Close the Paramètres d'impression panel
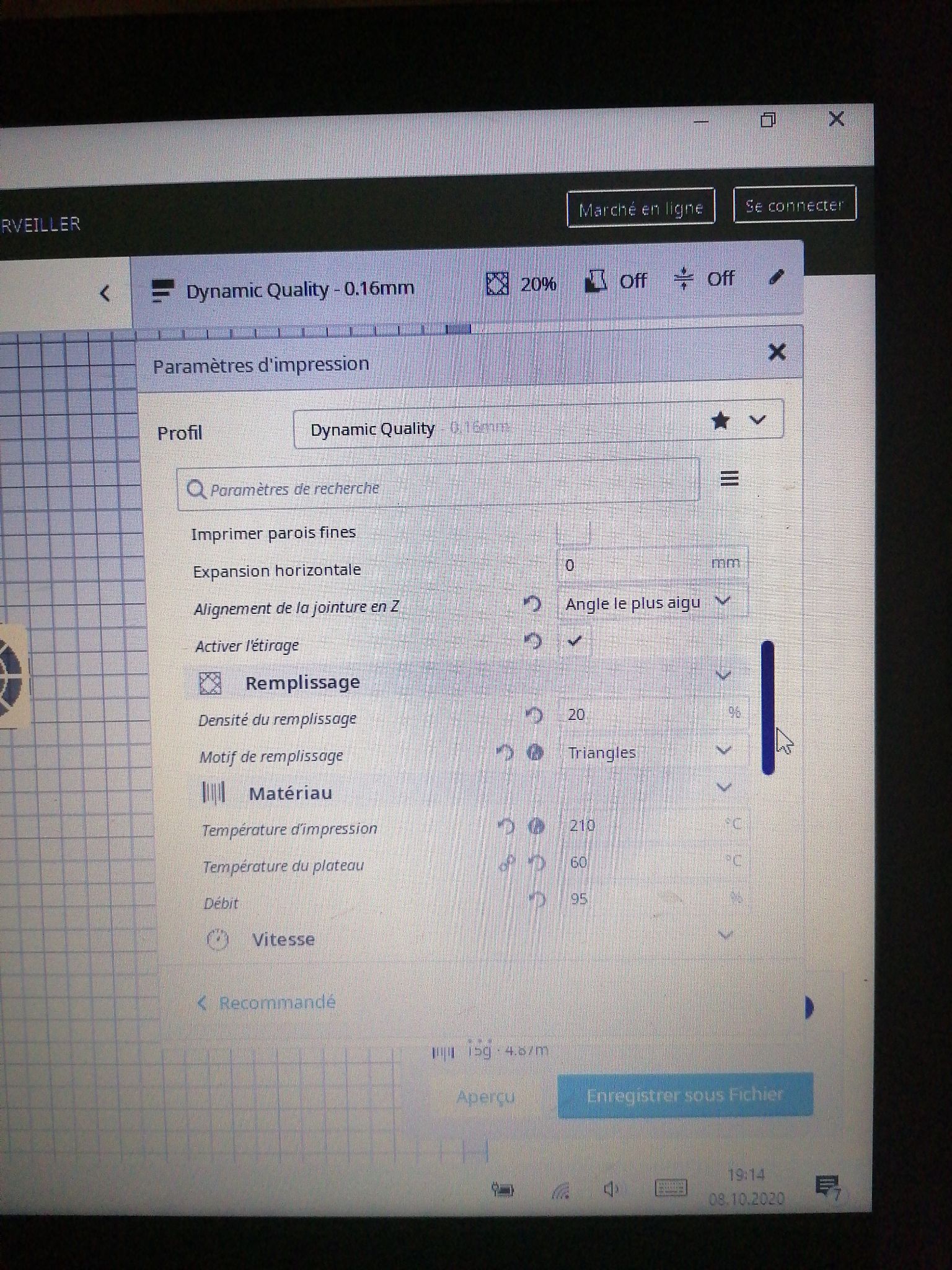The width and height of the screenshot is (952, 1270). [x=777, y=352]
